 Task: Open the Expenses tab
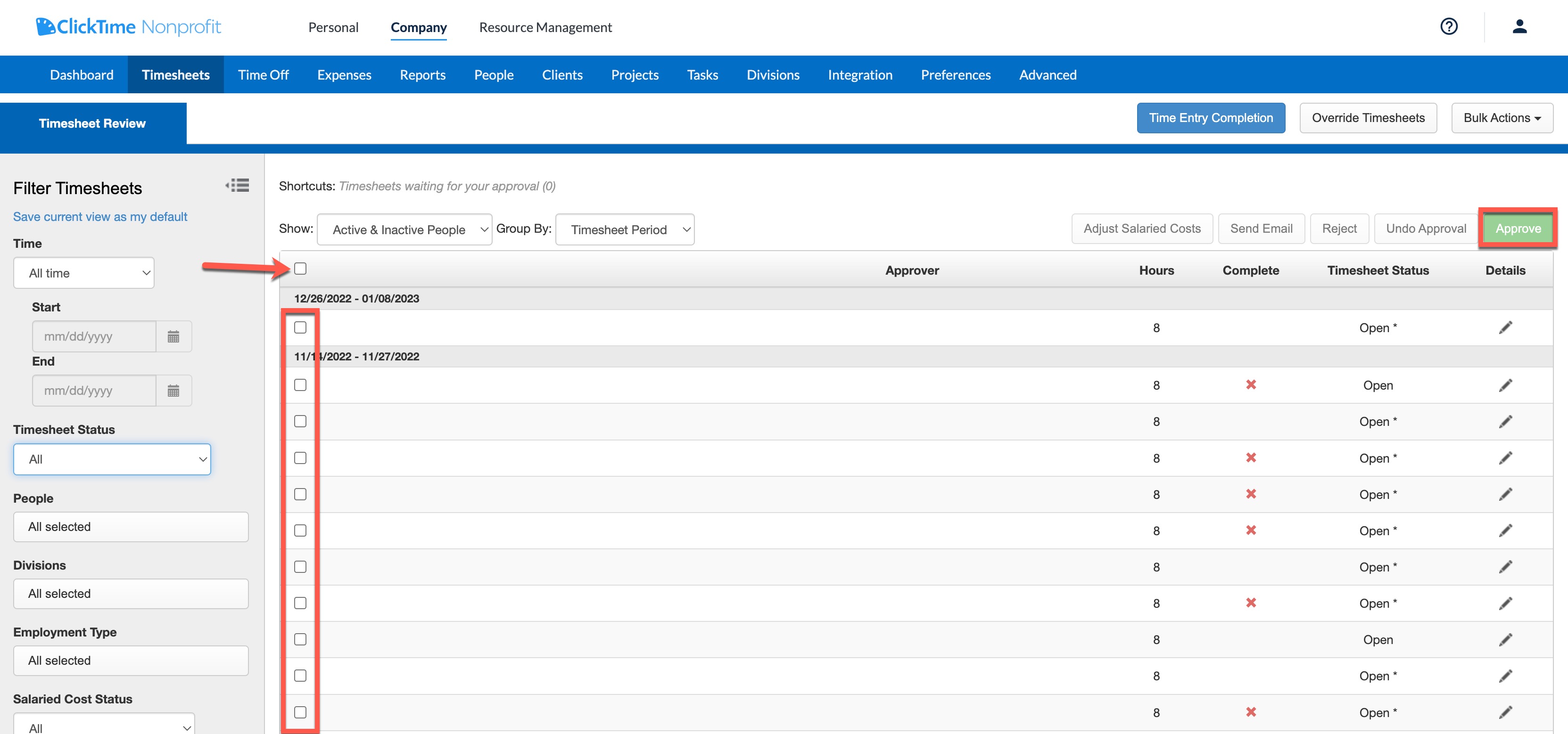[x=344, y=75]
